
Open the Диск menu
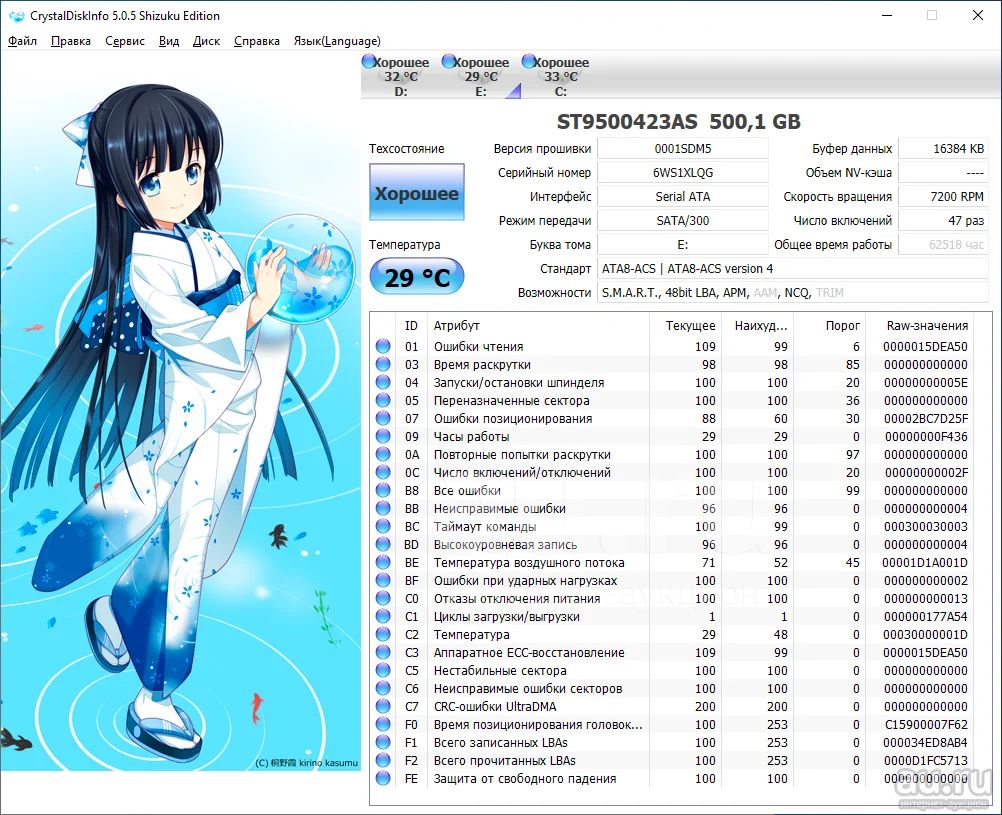point(206,41)
